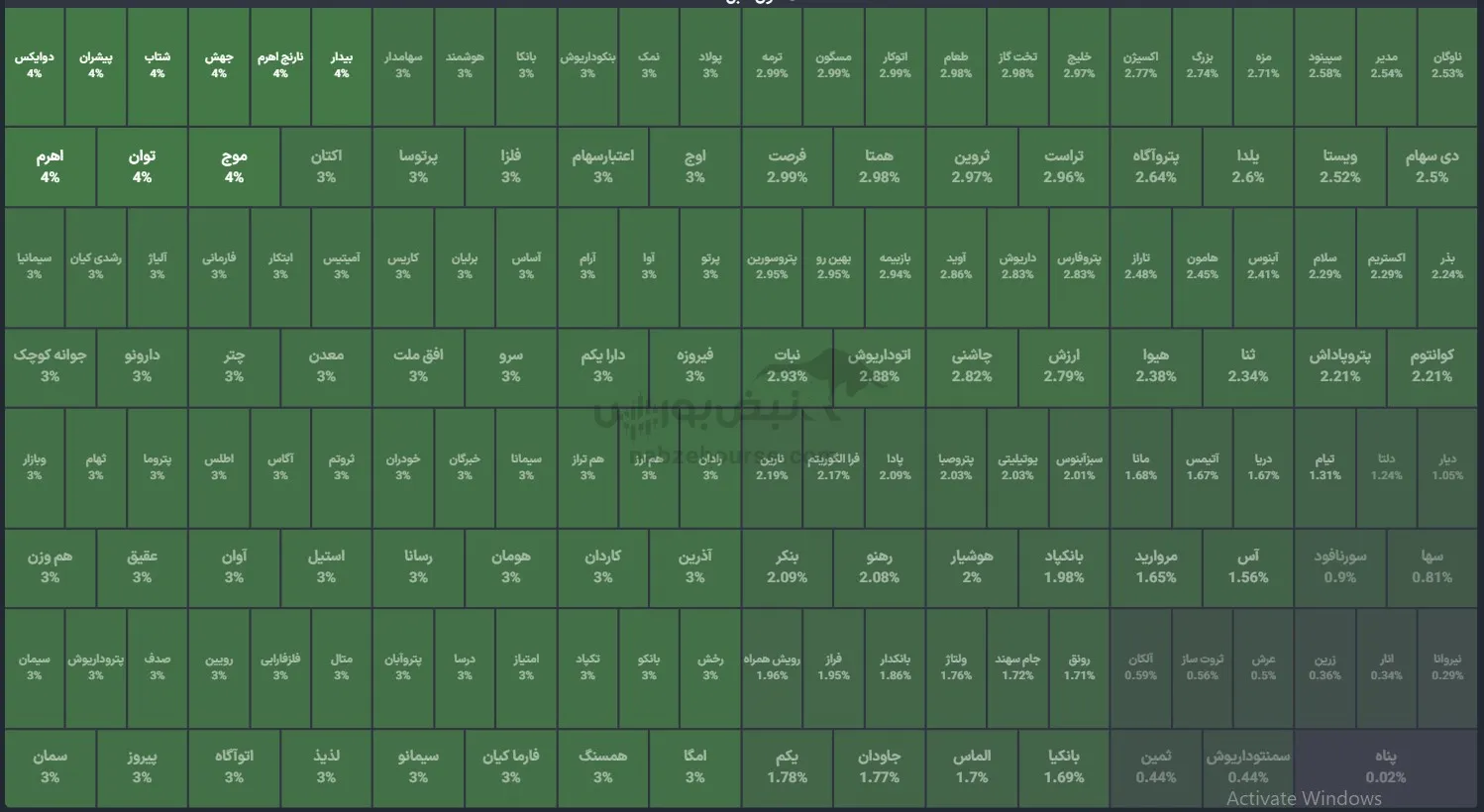The width and height of the screenshot is (1484, 812).
Task: Open the هوشیار 2% tile
Action: point(971,567)
